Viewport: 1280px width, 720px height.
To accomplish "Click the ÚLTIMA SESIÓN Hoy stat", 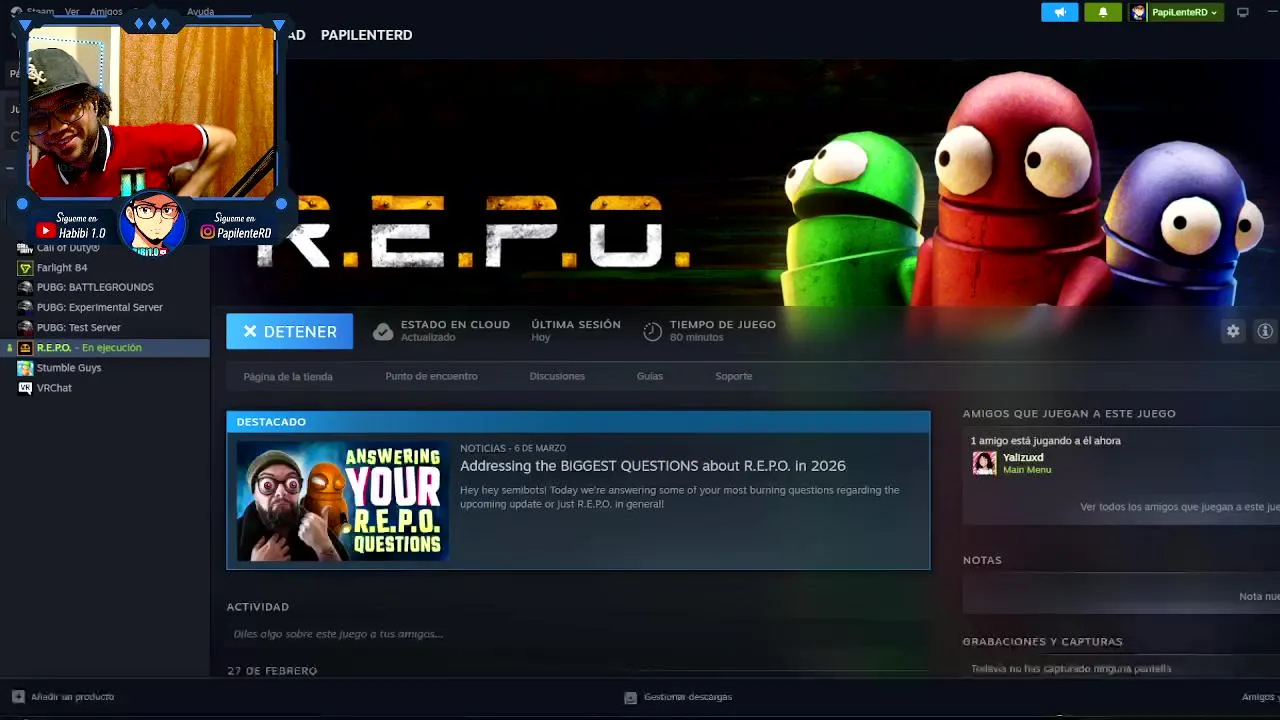I will click(x=576, y=331).
